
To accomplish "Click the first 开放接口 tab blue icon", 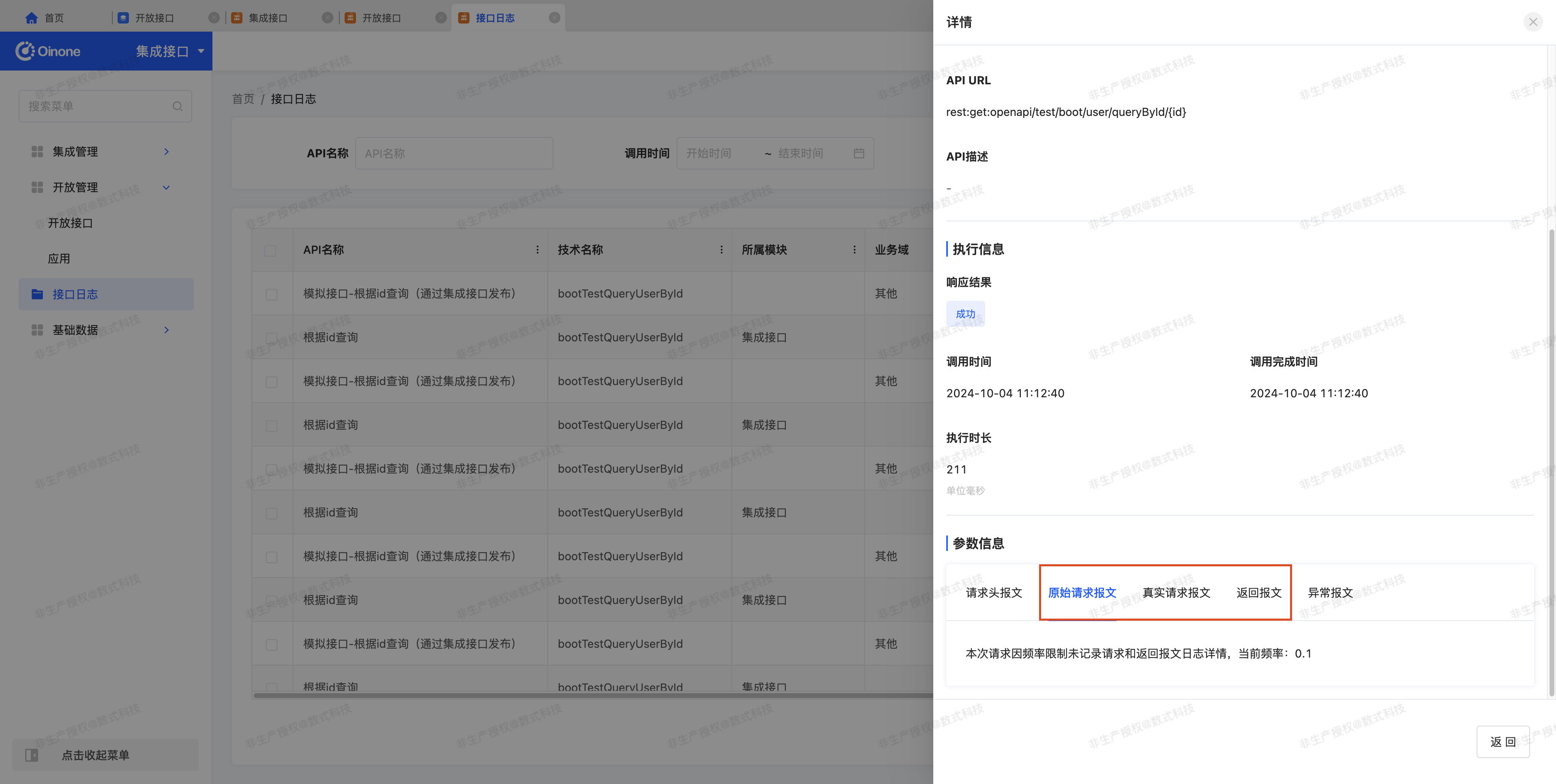I will pyautogui.click(x=123, y=18).
